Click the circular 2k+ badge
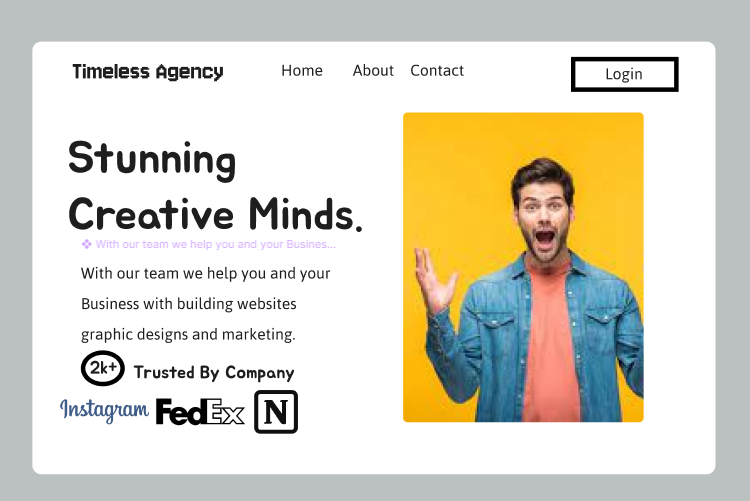Screen dimensions: 750x501 point(103,368)
